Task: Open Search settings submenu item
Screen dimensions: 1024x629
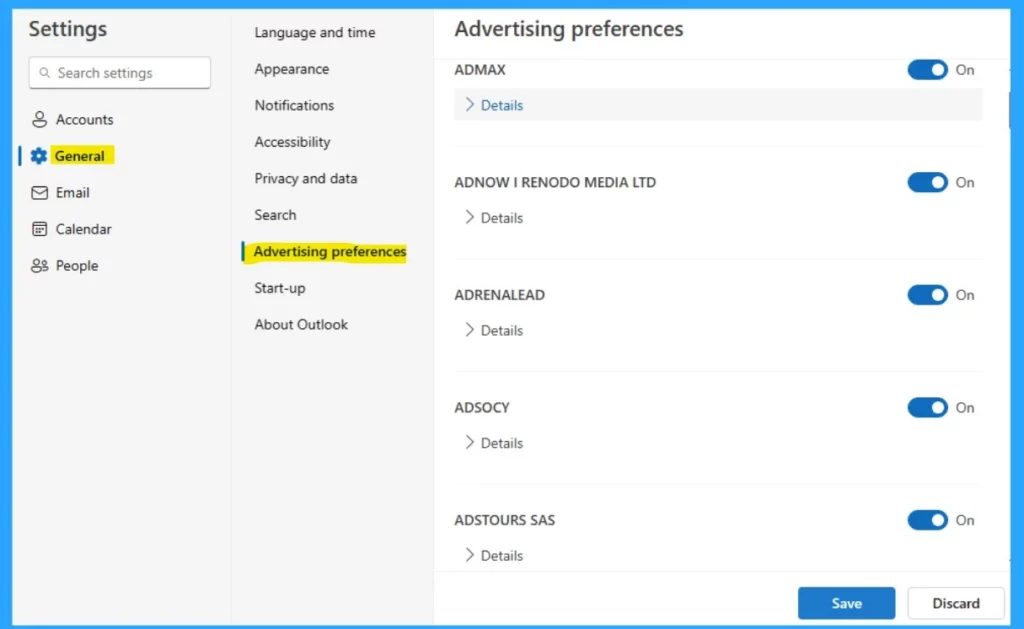Action: 275,215
